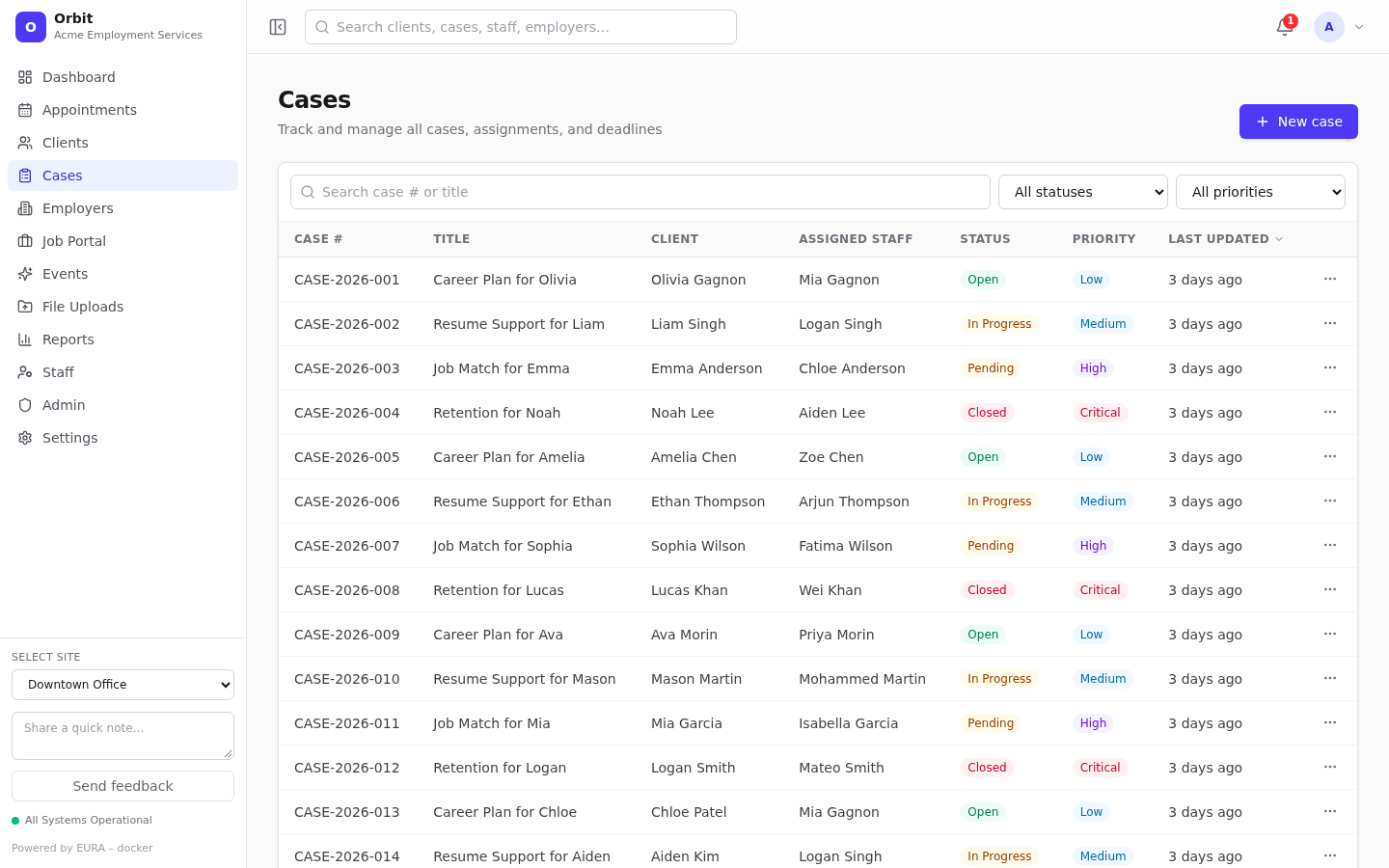The height and width of the screenshot is (868, 1389).
Task: Click the Title column header
Action: coord(451,239)
